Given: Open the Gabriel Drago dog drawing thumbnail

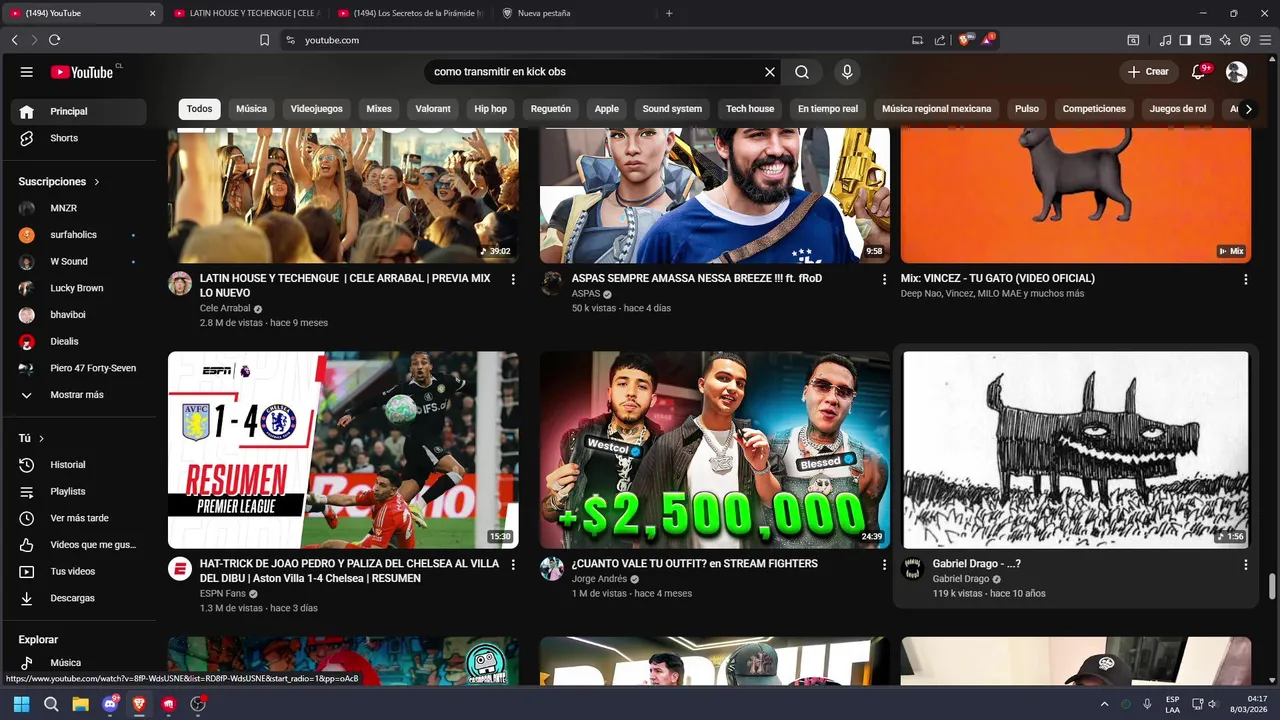Looking at the screenshot, I should pos(1076,449).
